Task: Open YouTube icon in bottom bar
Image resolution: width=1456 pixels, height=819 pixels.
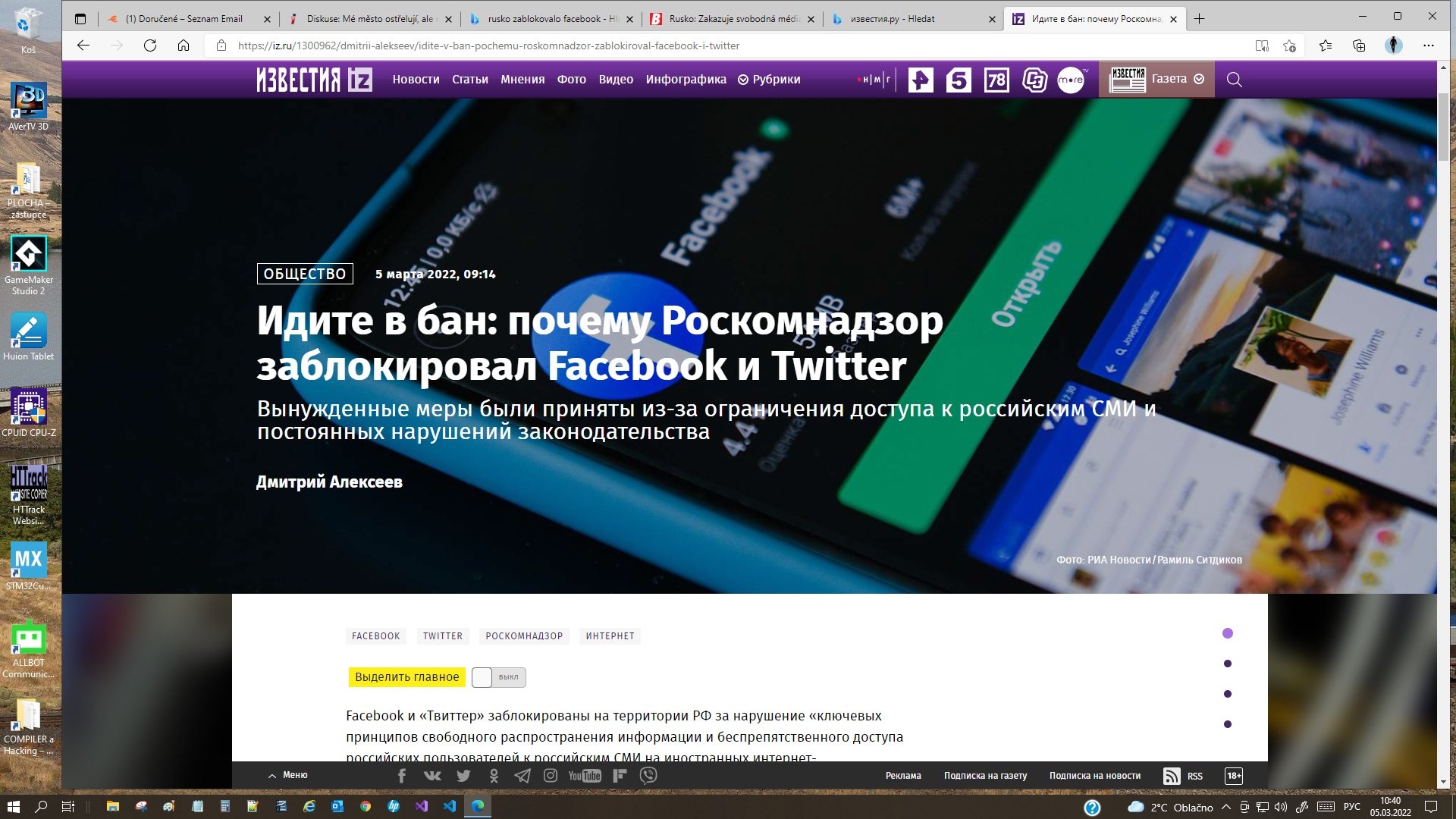Action: (585, 776)
